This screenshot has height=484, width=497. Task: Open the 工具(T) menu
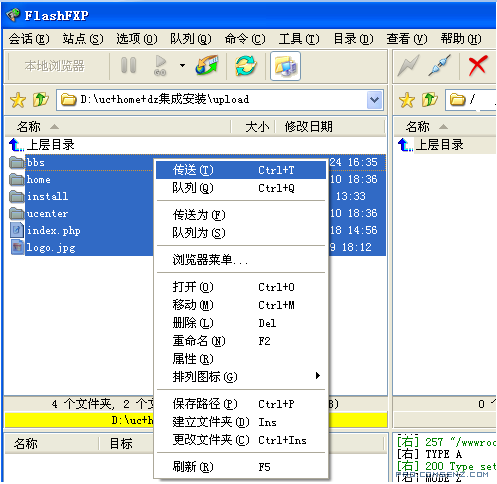(299, 39)
